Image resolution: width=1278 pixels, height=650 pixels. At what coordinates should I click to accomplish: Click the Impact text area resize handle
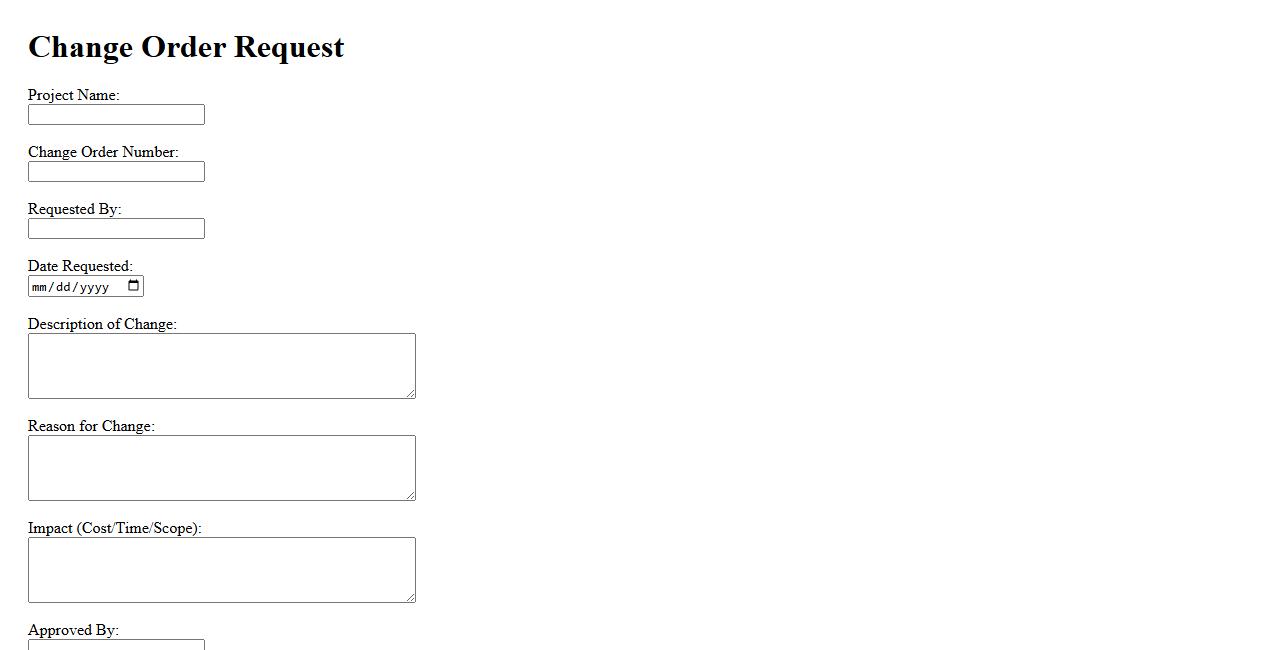[410, 597]
